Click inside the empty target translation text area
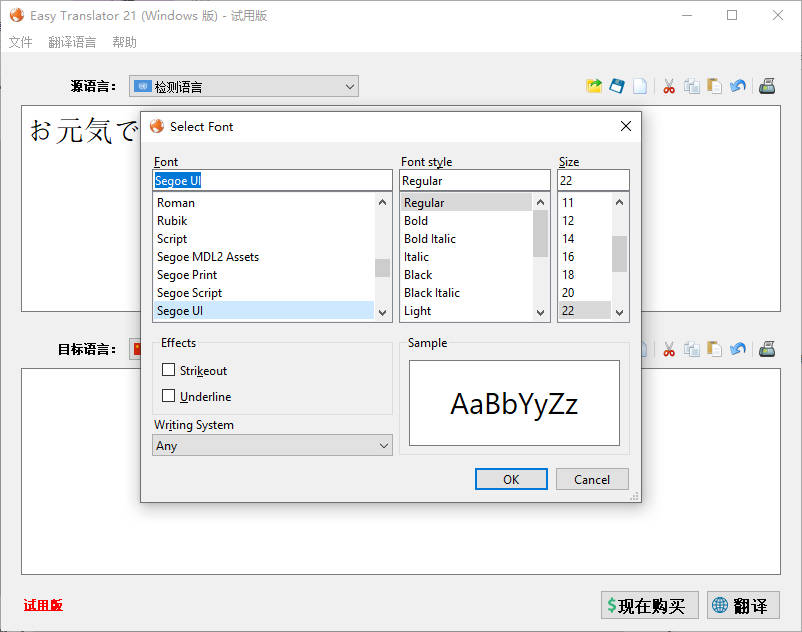This screenshot has width=802, height=632. coord(400,537)
